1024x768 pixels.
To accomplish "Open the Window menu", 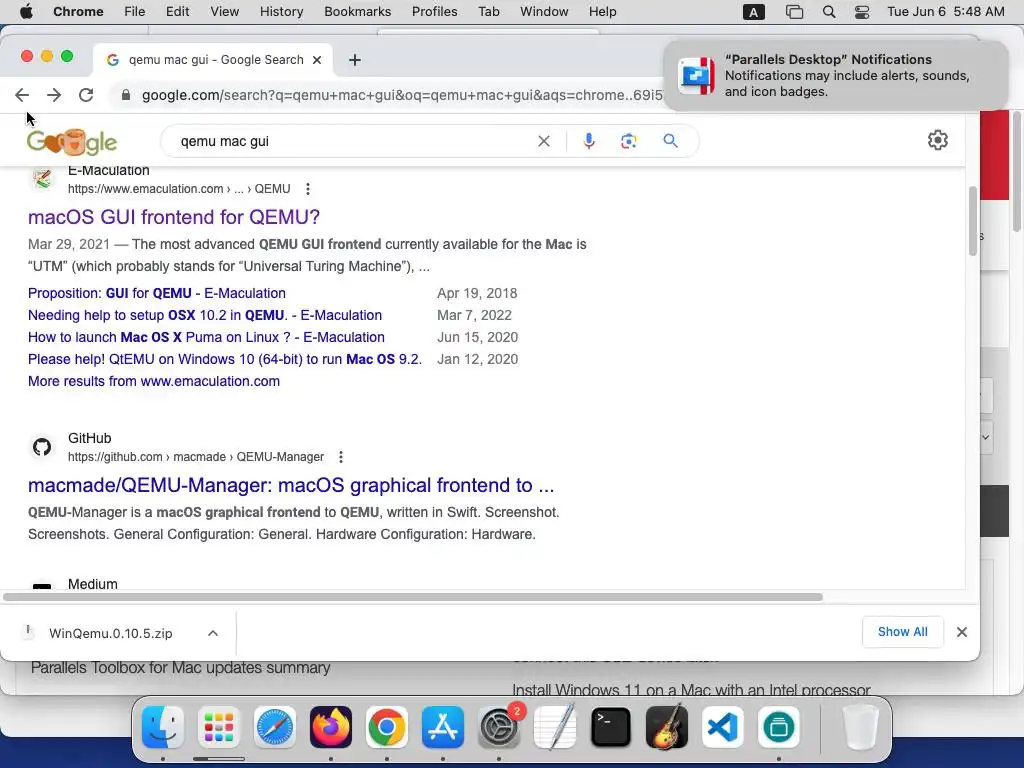I will click(x=544, y=12).
